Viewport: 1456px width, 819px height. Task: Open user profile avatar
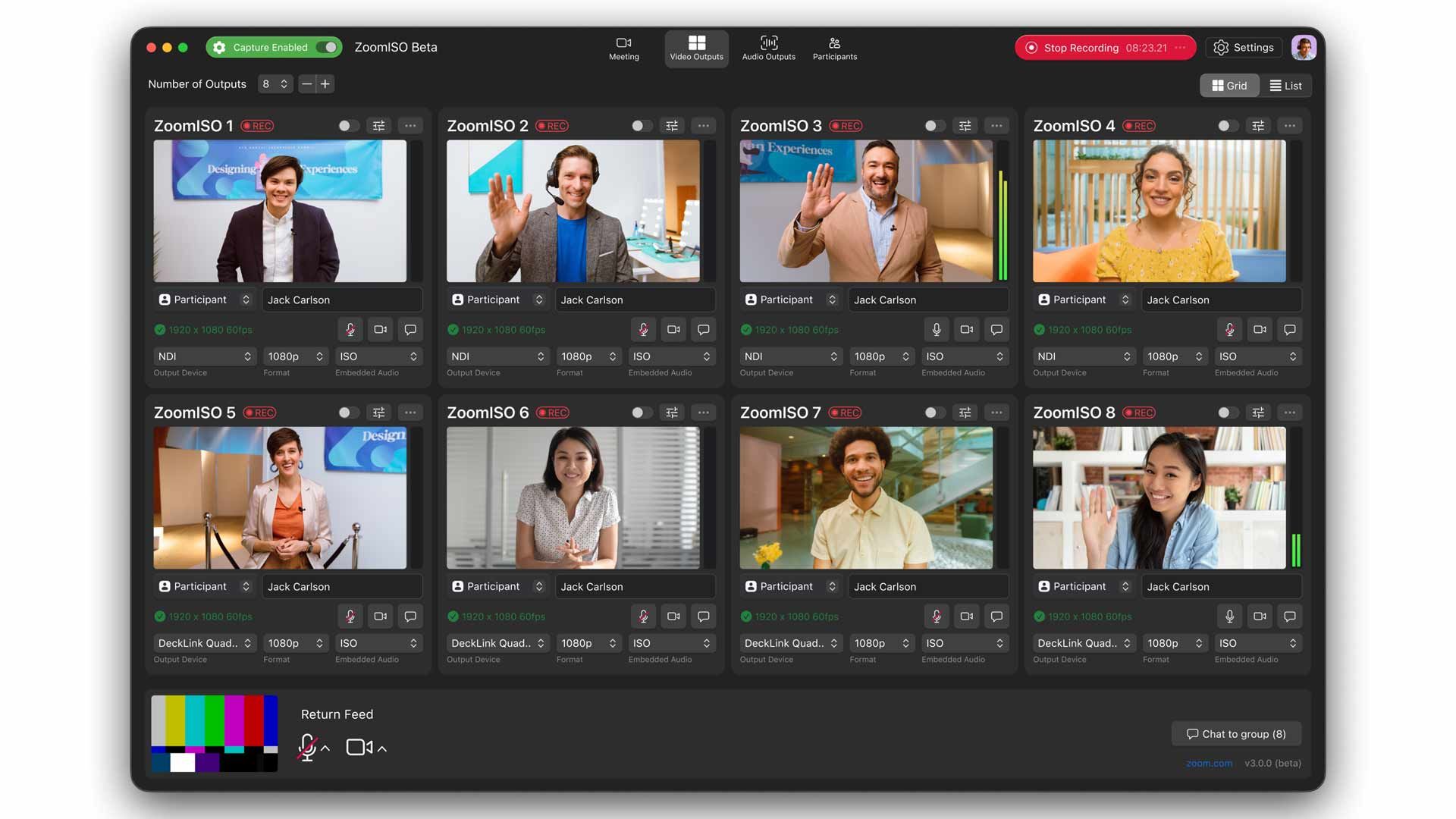pyautogui.click(x=1304, y=48)
